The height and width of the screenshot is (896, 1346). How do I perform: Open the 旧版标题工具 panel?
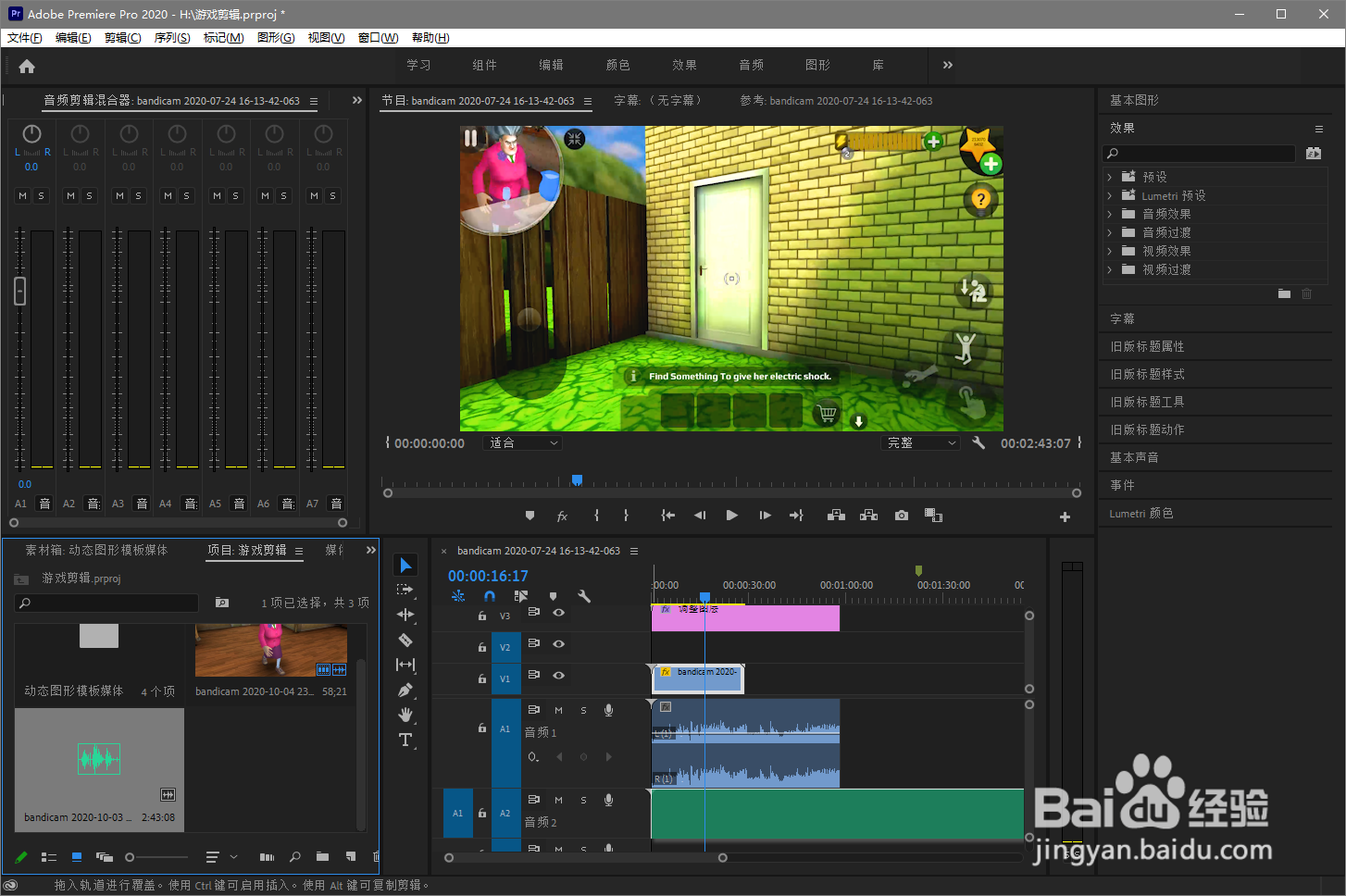click(x=1147, y=402)
